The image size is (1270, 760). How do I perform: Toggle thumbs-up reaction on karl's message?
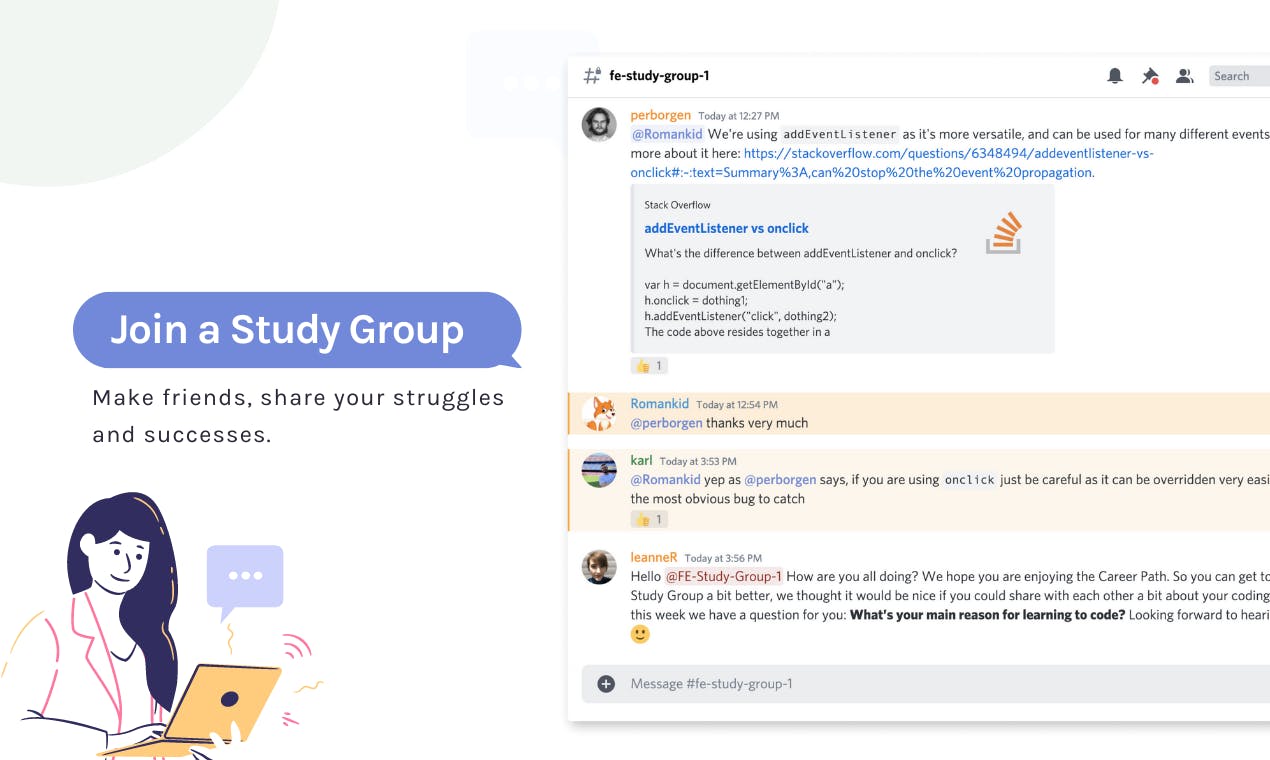pyautogui.click(x=649, y=519)
